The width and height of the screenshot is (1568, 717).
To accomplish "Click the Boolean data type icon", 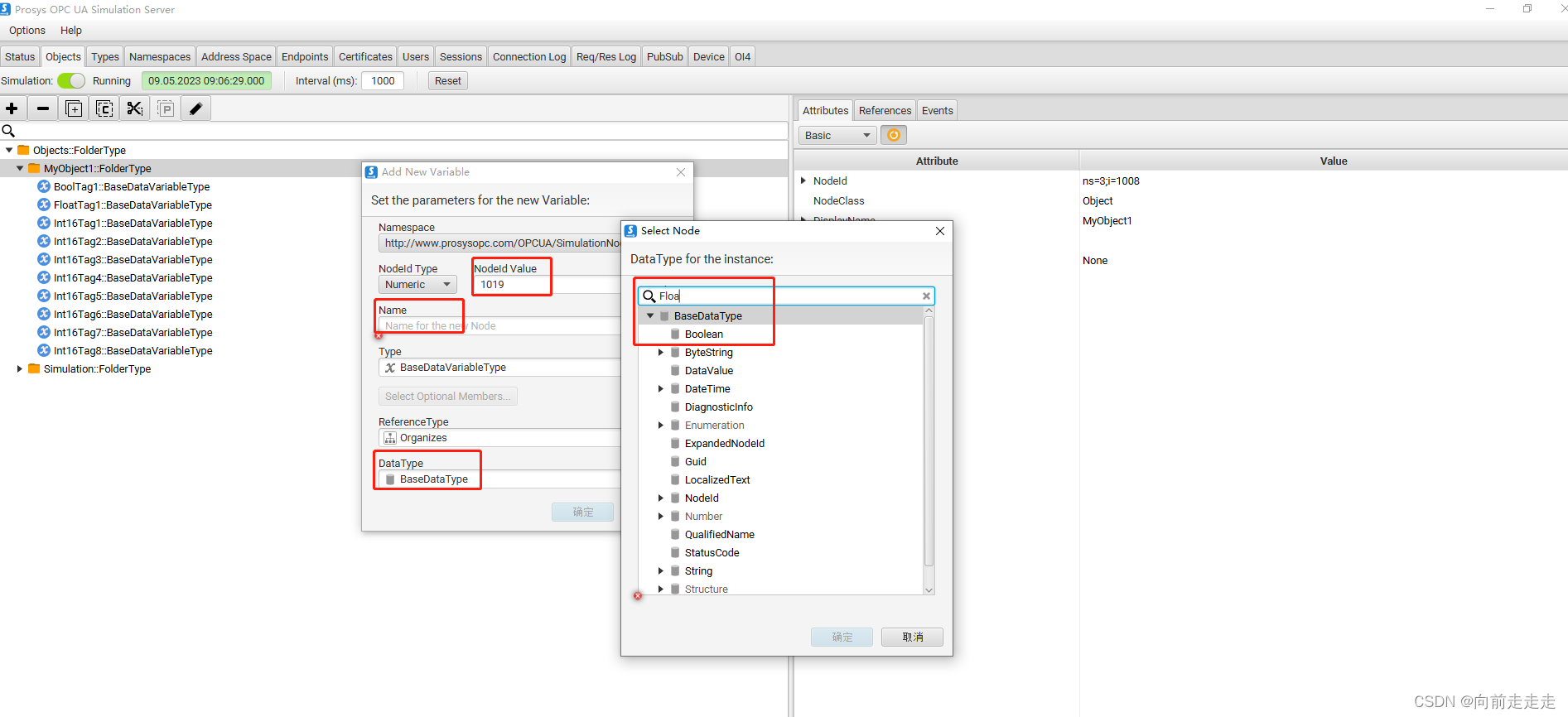I will pyautogui.click(x=675, y=334).
